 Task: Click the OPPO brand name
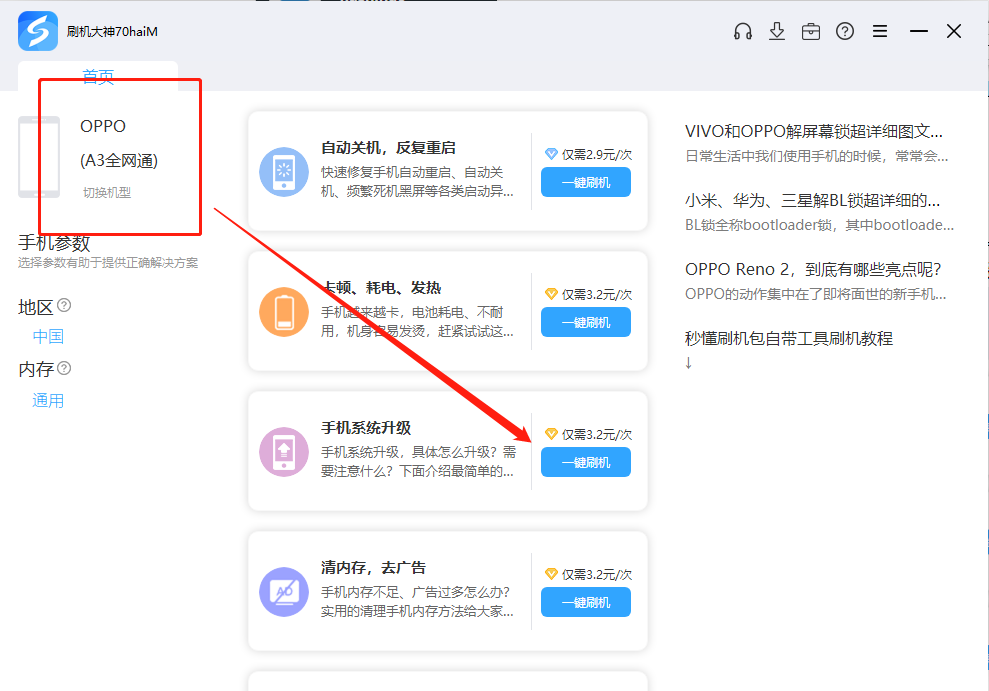(x=103, y=126)
